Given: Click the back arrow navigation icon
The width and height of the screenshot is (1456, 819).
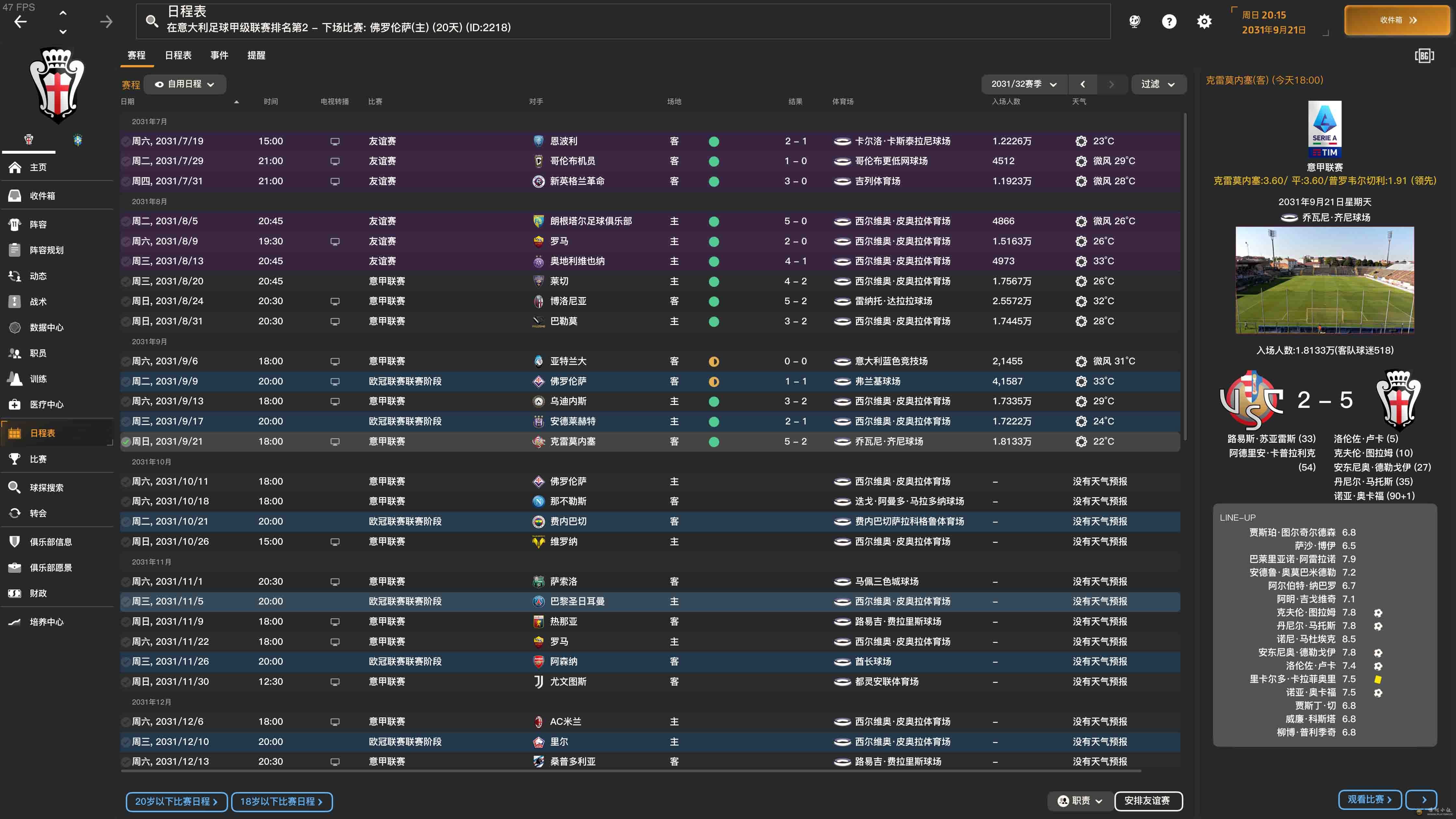Looking at the screenshot, I should pyautogui.click(x=21, y=21).
